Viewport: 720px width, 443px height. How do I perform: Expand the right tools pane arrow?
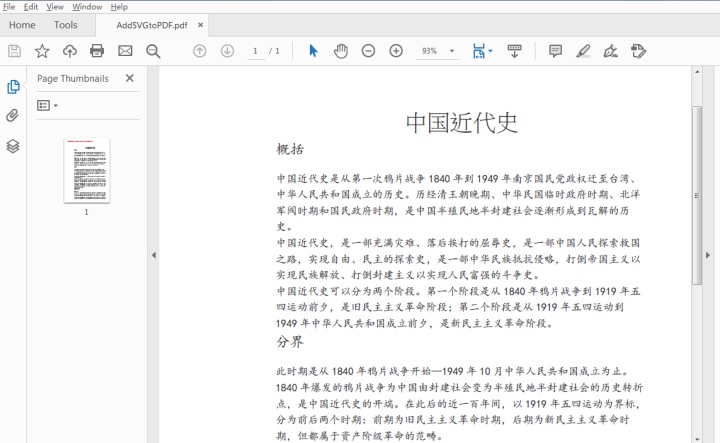708,255
